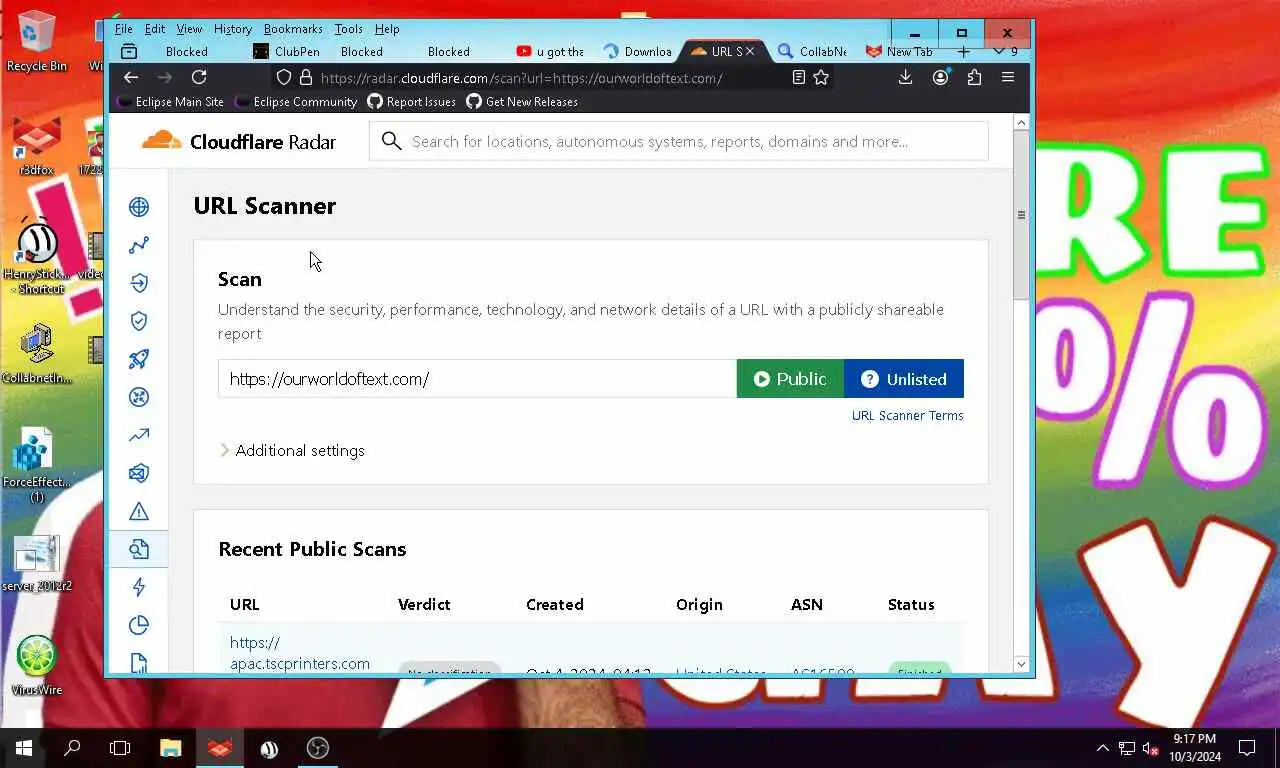Open Recycle Bin desktop icon
The height and width of the screenshot is (768, 1280).
pyautogui.click(x=37, y=41)
